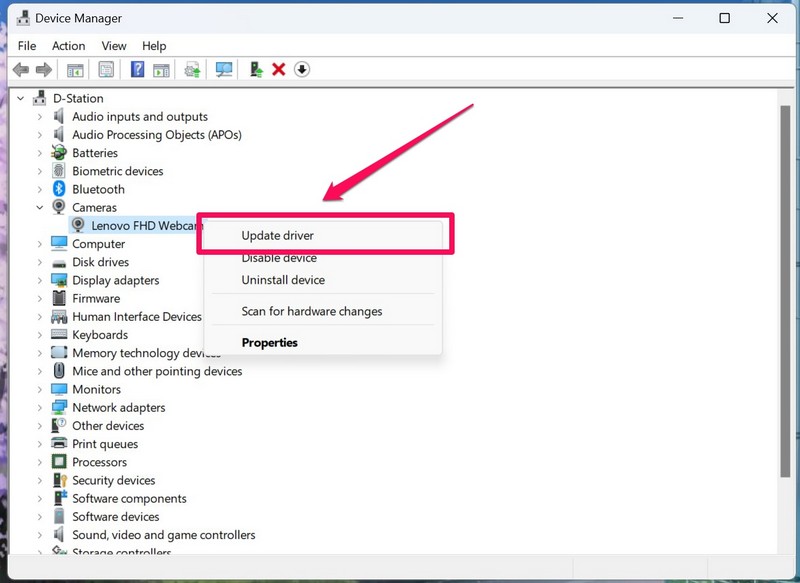Screen dimensions: 800x583
Task: Click the blue Help question mark icon
Action: pos(138,69)
